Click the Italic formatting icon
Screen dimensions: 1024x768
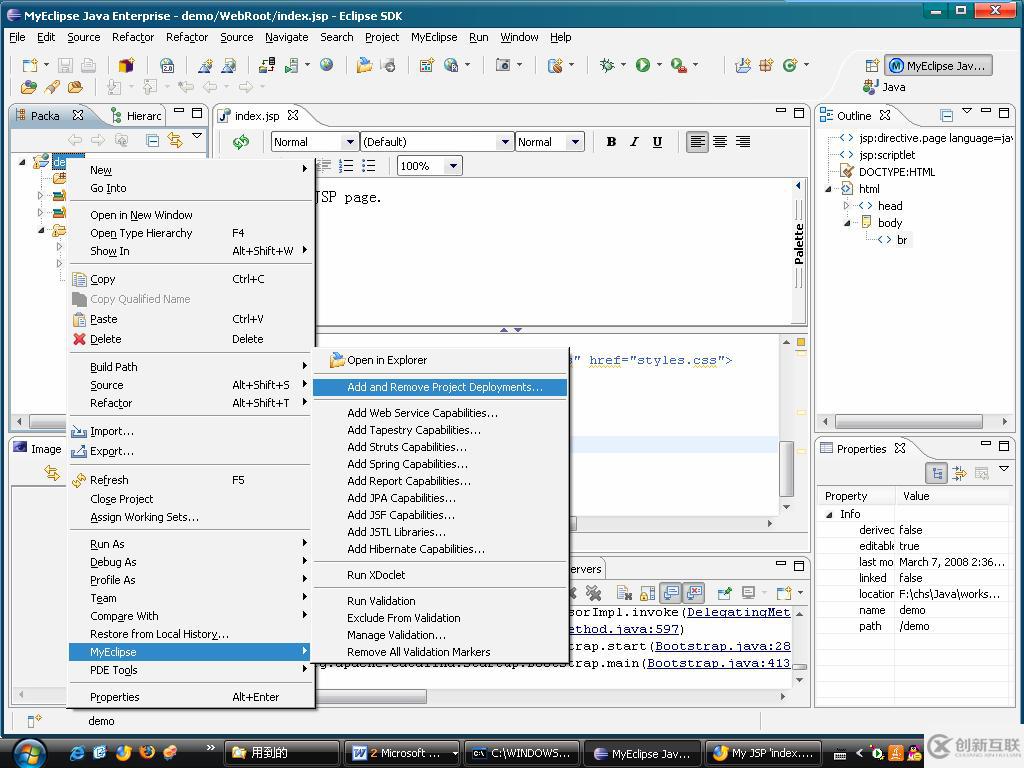(x=634, y=142)
